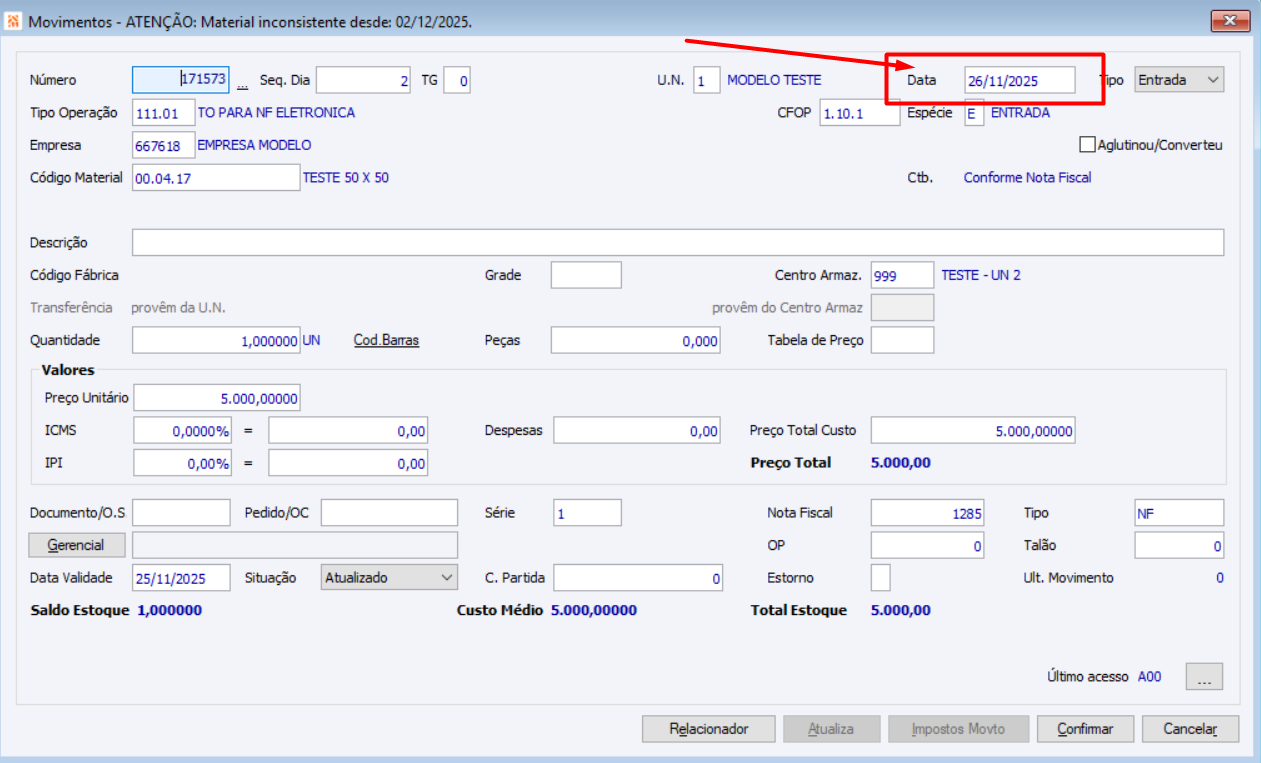
Task: Click the Preço Total Custo field
Action: tap(973, 430)
